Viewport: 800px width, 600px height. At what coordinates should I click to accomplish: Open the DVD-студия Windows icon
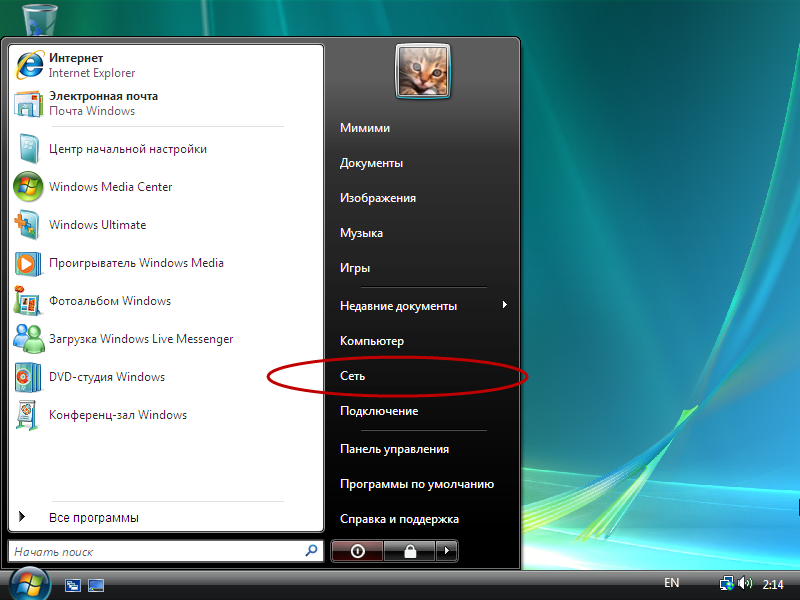[28, 377]
